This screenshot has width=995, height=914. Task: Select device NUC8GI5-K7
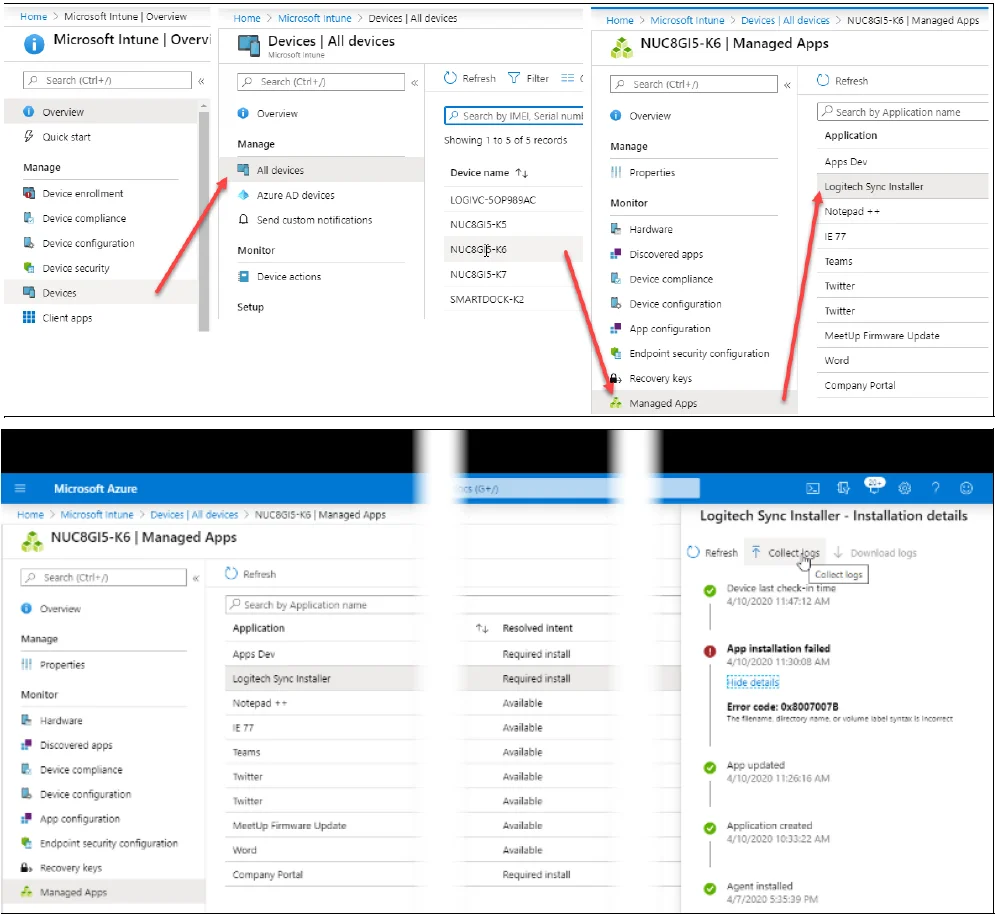[x=513, y=274]
